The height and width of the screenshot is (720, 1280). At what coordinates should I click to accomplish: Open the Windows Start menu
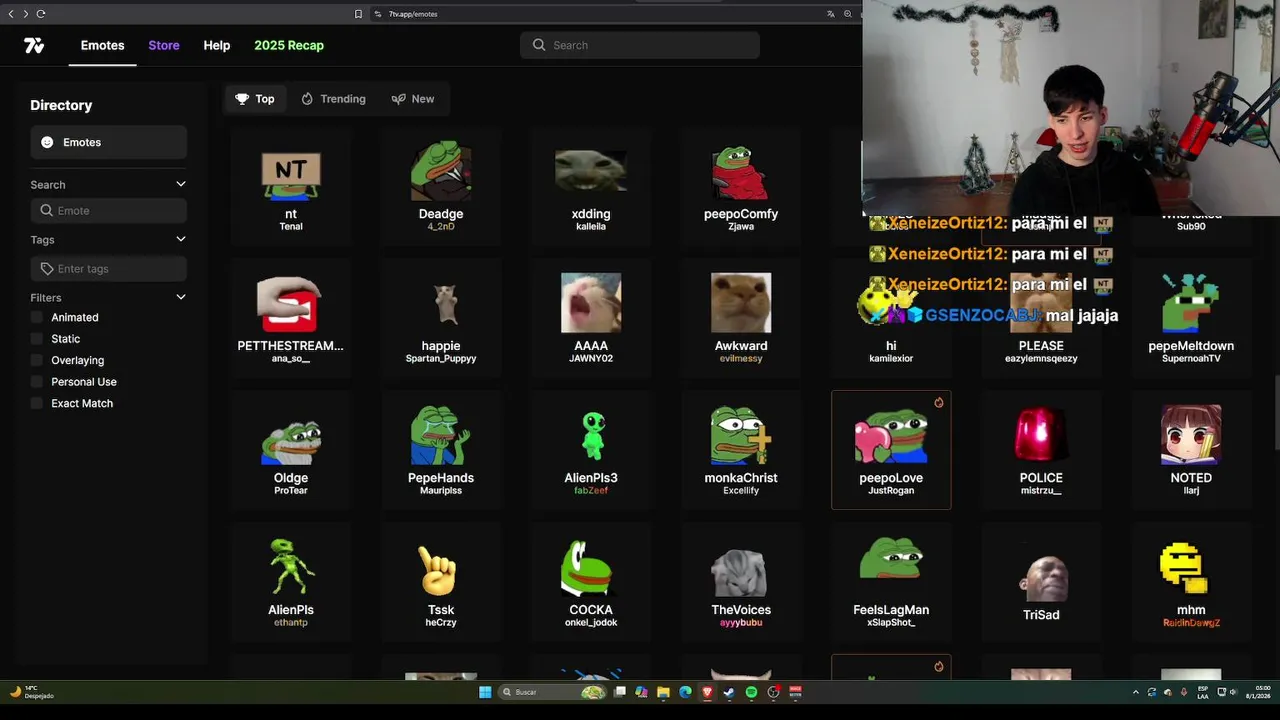click(x=485, y=692)
